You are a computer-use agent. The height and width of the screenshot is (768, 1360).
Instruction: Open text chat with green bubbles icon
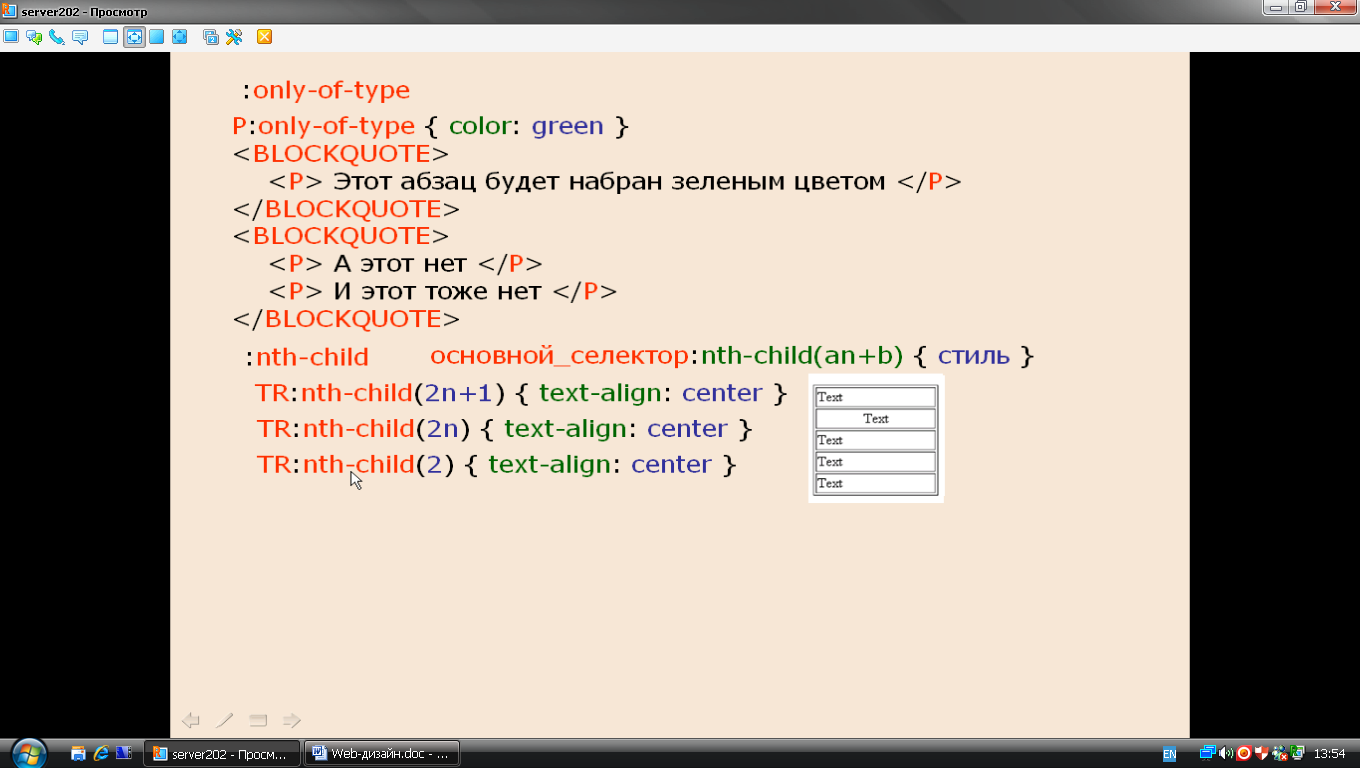click(x=34, y=37)
